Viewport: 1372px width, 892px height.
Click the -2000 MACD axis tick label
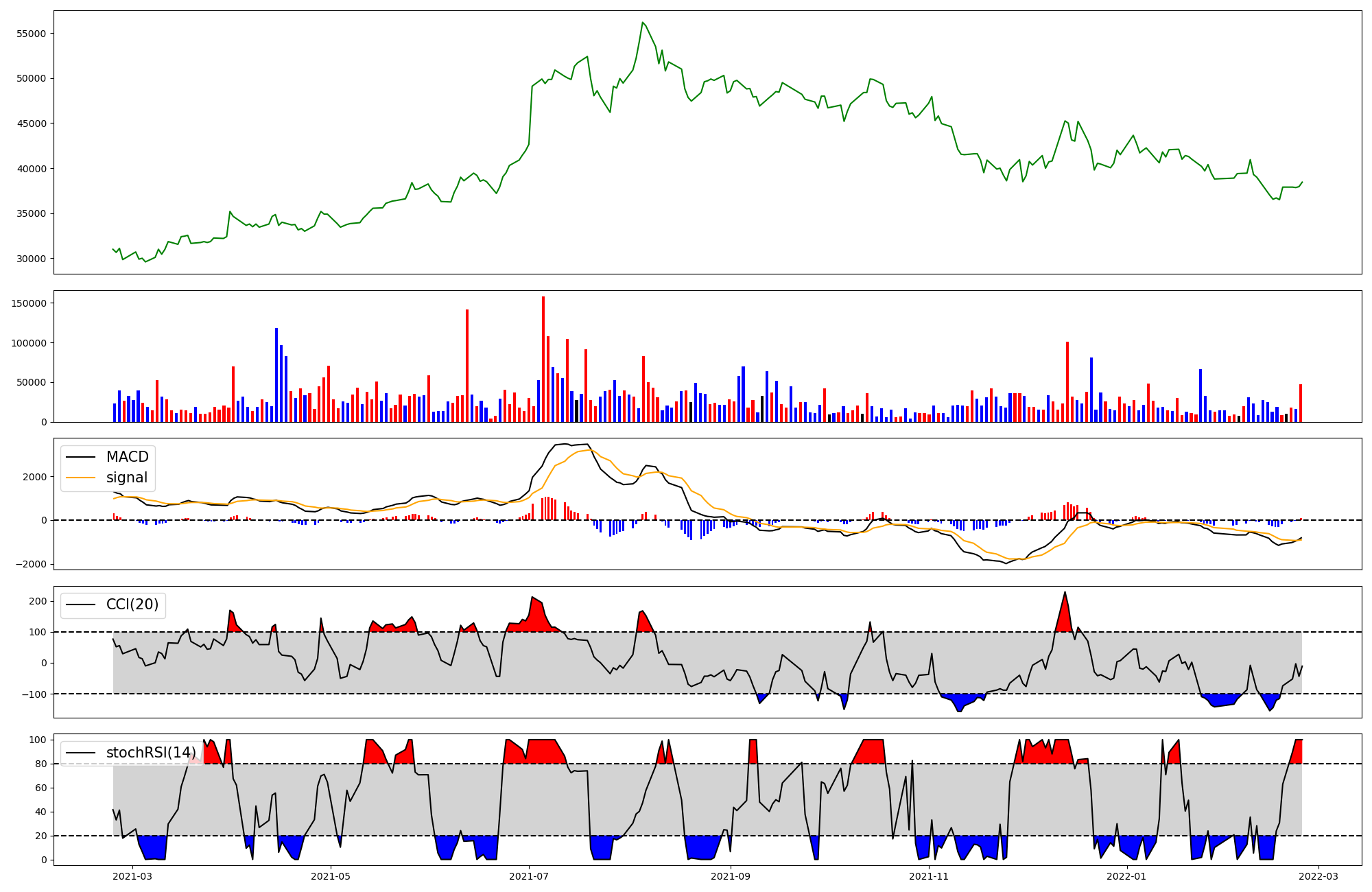[x=32, y=564]
